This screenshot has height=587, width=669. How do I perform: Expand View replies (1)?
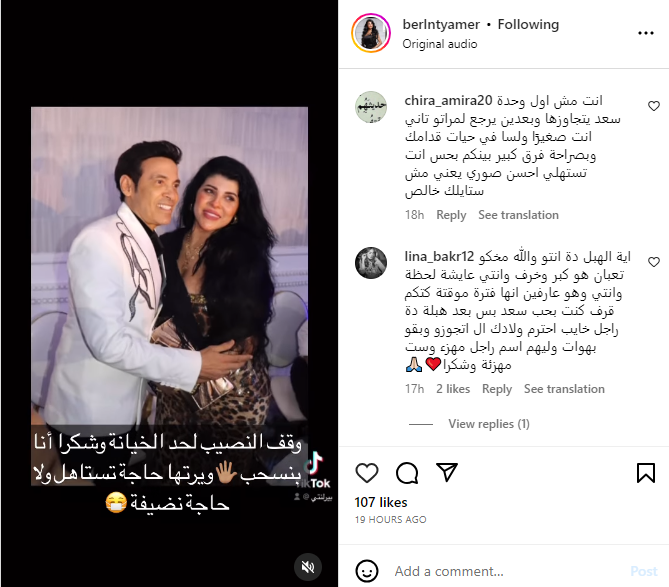[489, 424]
